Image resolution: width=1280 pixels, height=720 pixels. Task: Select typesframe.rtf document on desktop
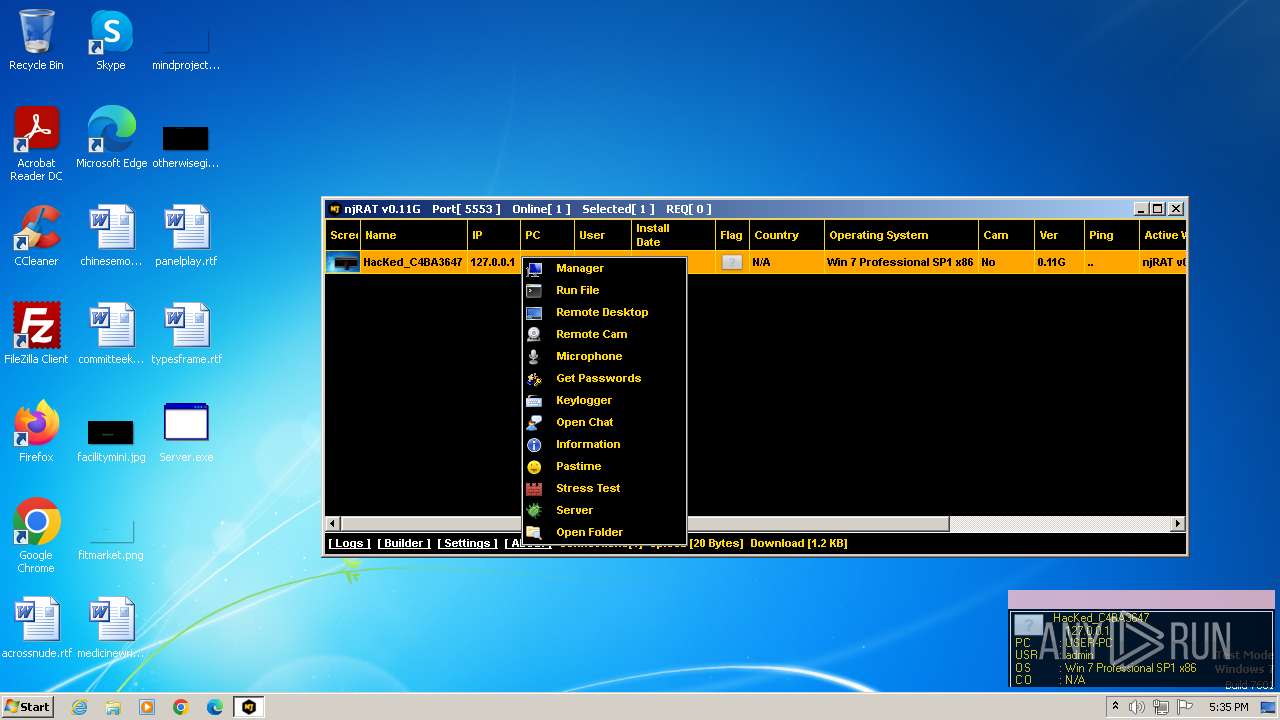click(186, 334)
